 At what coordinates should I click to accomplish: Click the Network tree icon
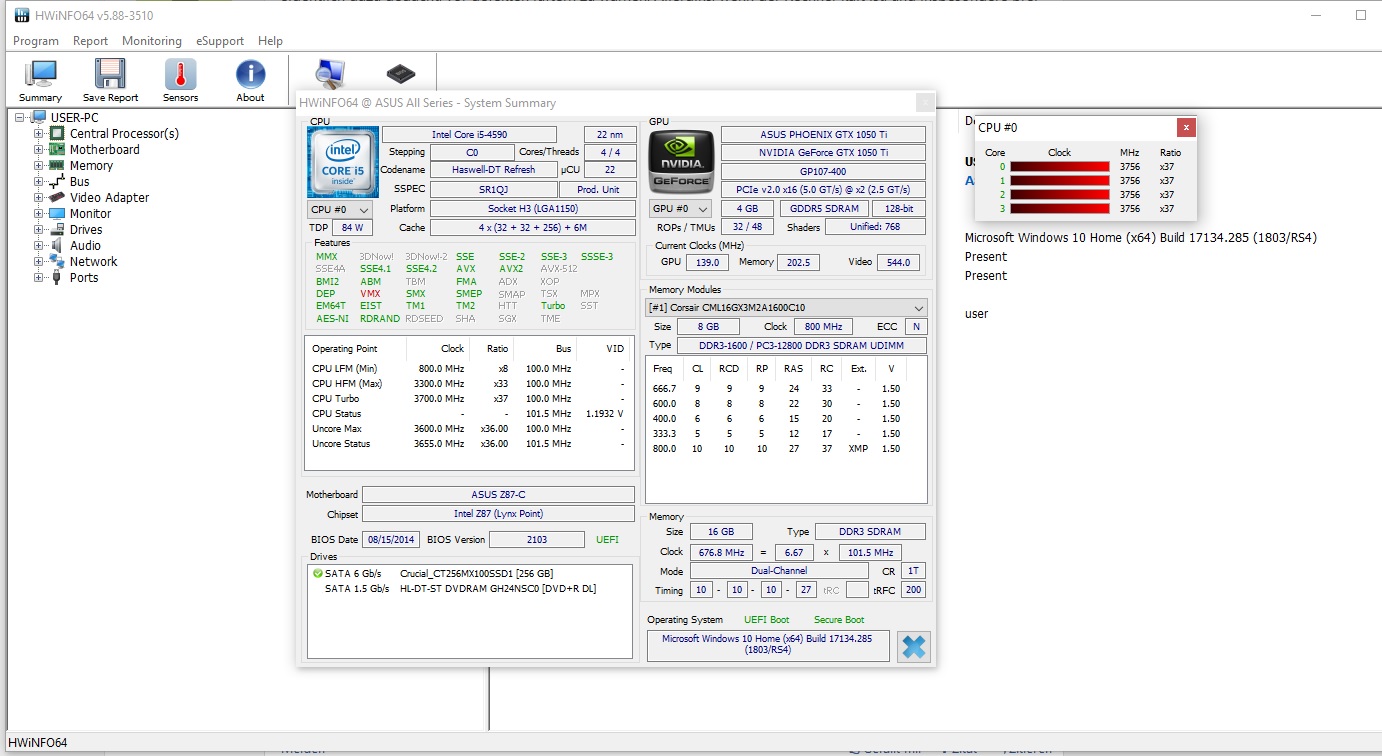[x=58, y=261]
